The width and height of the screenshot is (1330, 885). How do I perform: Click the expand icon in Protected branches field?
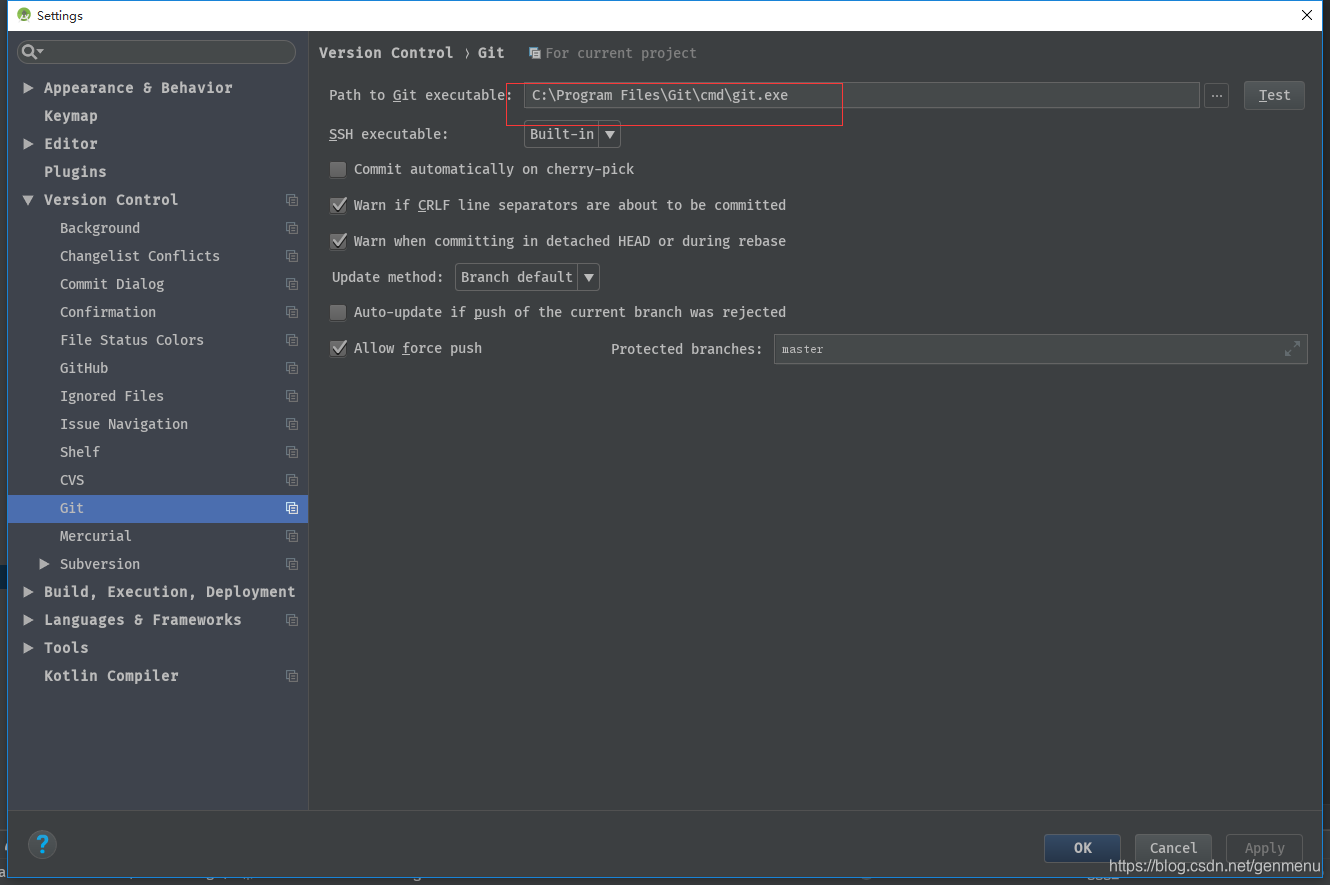click(1292, 348)
